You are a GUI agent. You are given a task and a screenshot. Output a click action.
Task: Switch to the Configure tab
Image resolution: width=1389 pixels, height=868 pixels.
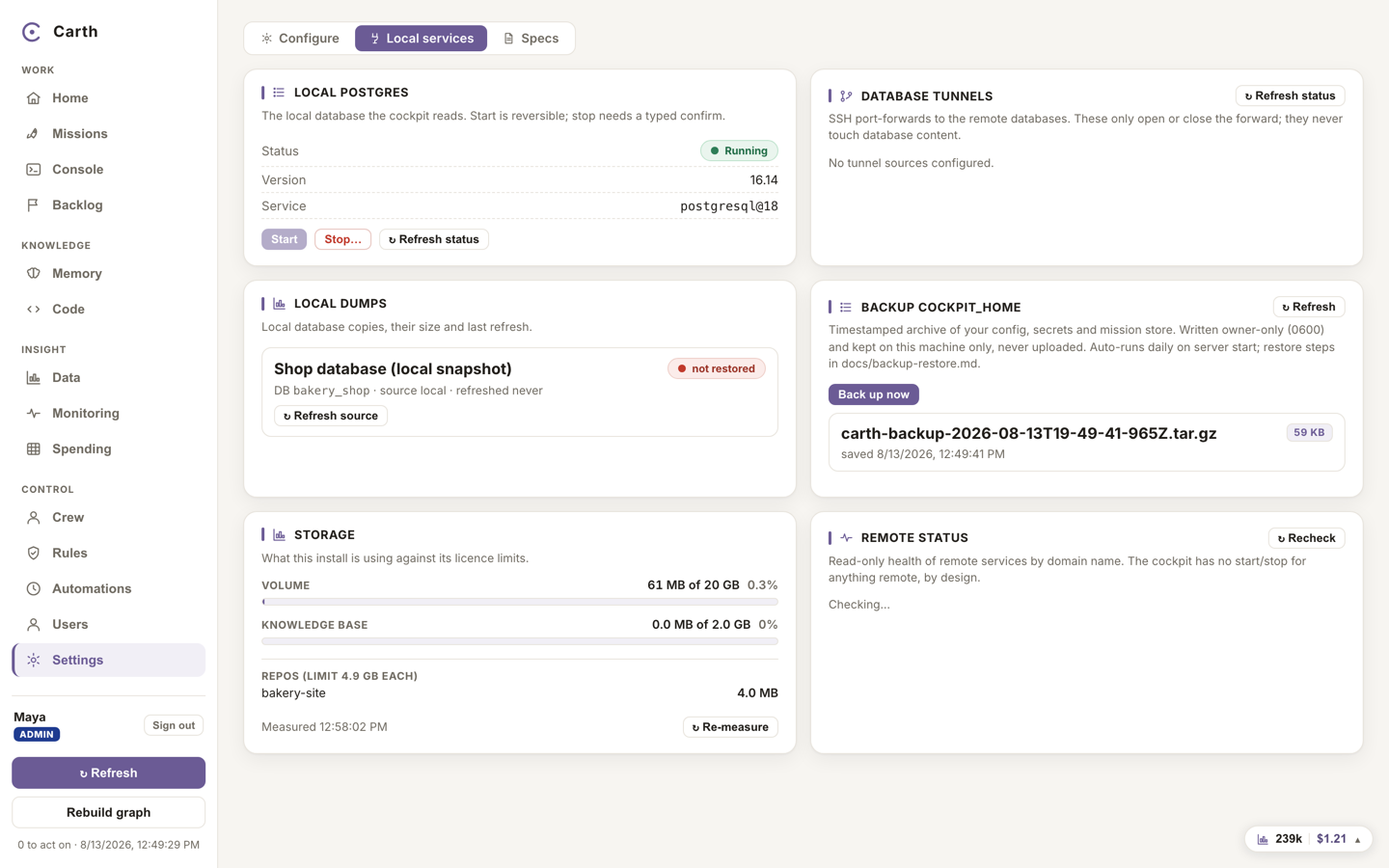(x=300, y=39)
